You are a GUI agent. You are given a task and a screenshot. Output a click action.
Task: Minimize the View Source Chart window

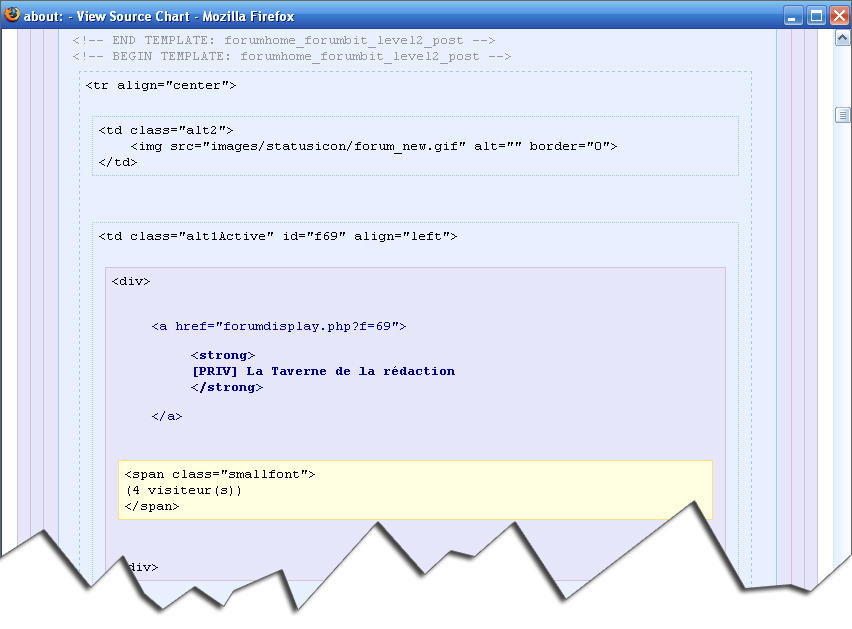tap(793, 16)
